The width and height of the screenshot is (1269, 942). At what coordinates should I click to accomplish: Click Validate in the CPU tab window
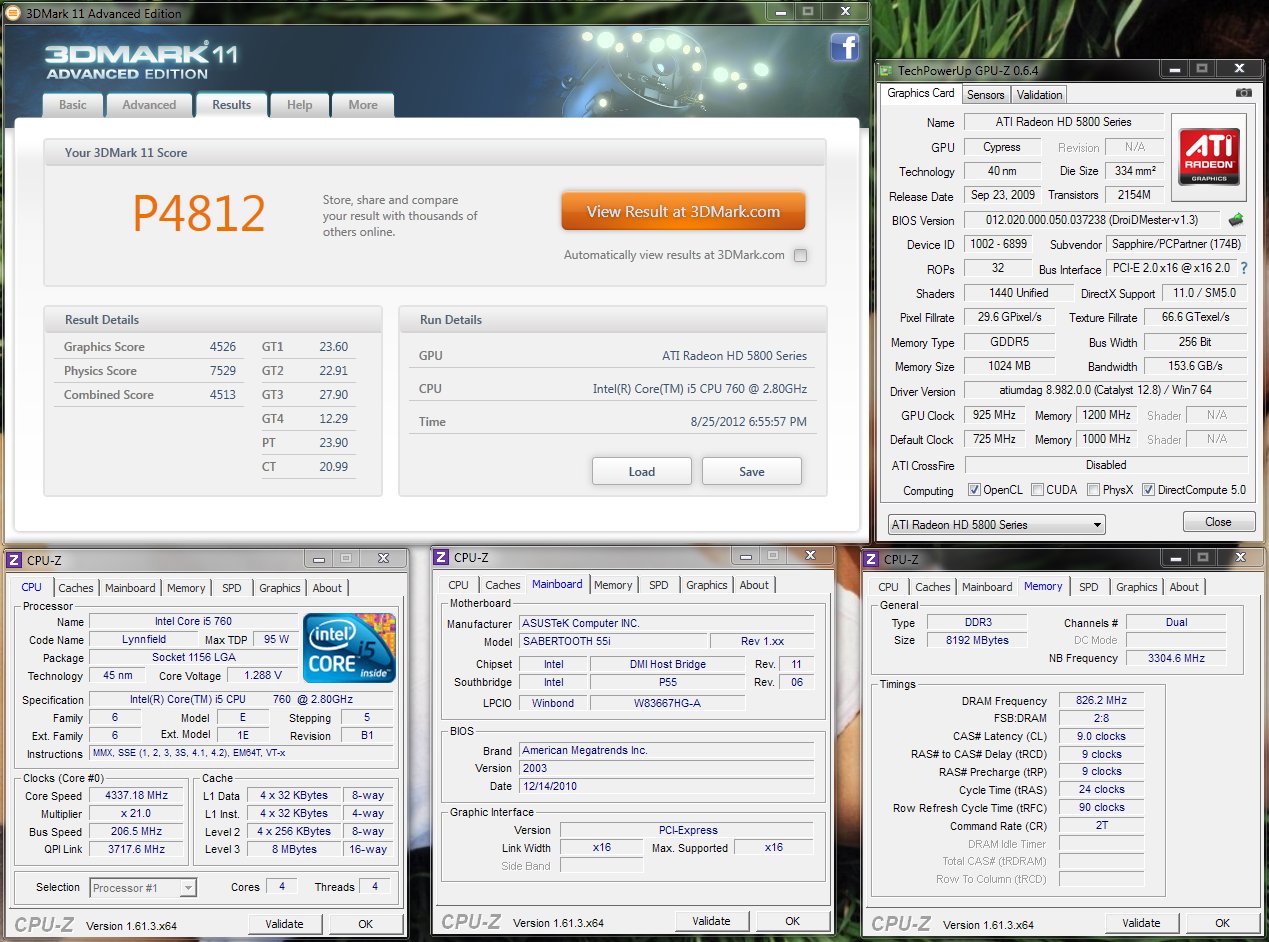[285, 924]
